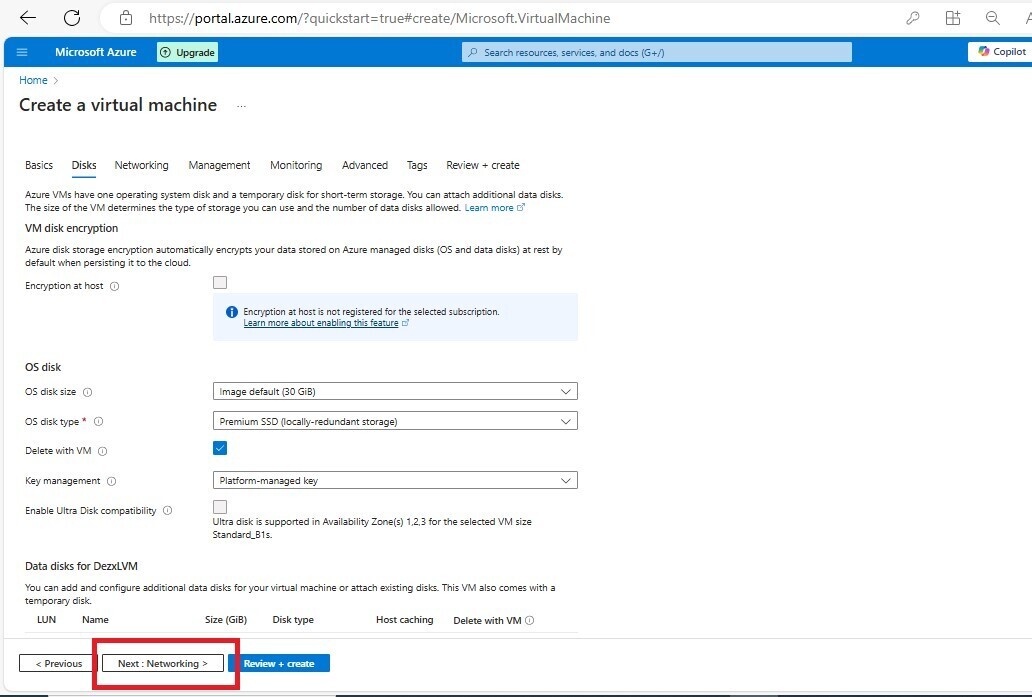Open the zoom magnifier icon in address bar

click(993, 18)
